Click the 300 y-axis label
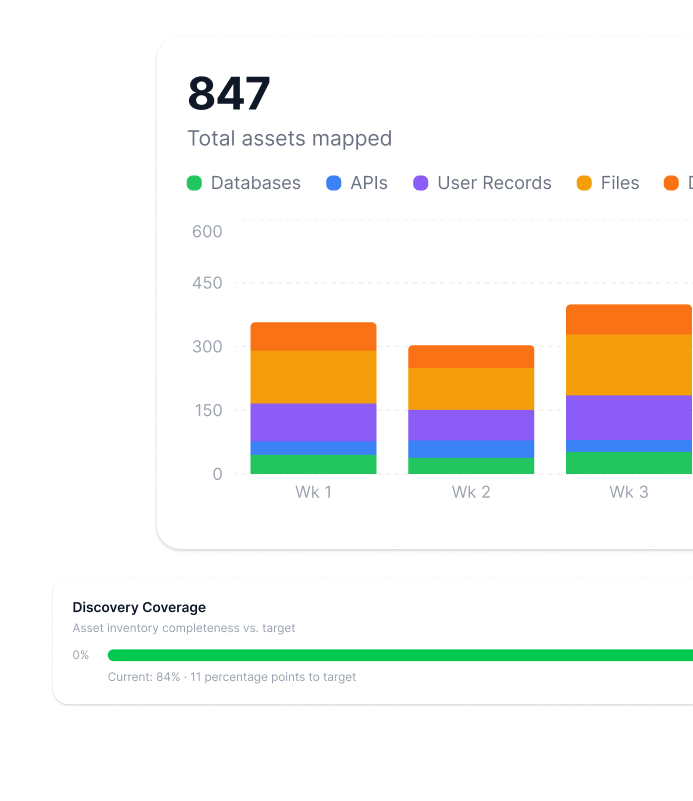693x801 pixels. pyautogui.click(x=207, y=347)
